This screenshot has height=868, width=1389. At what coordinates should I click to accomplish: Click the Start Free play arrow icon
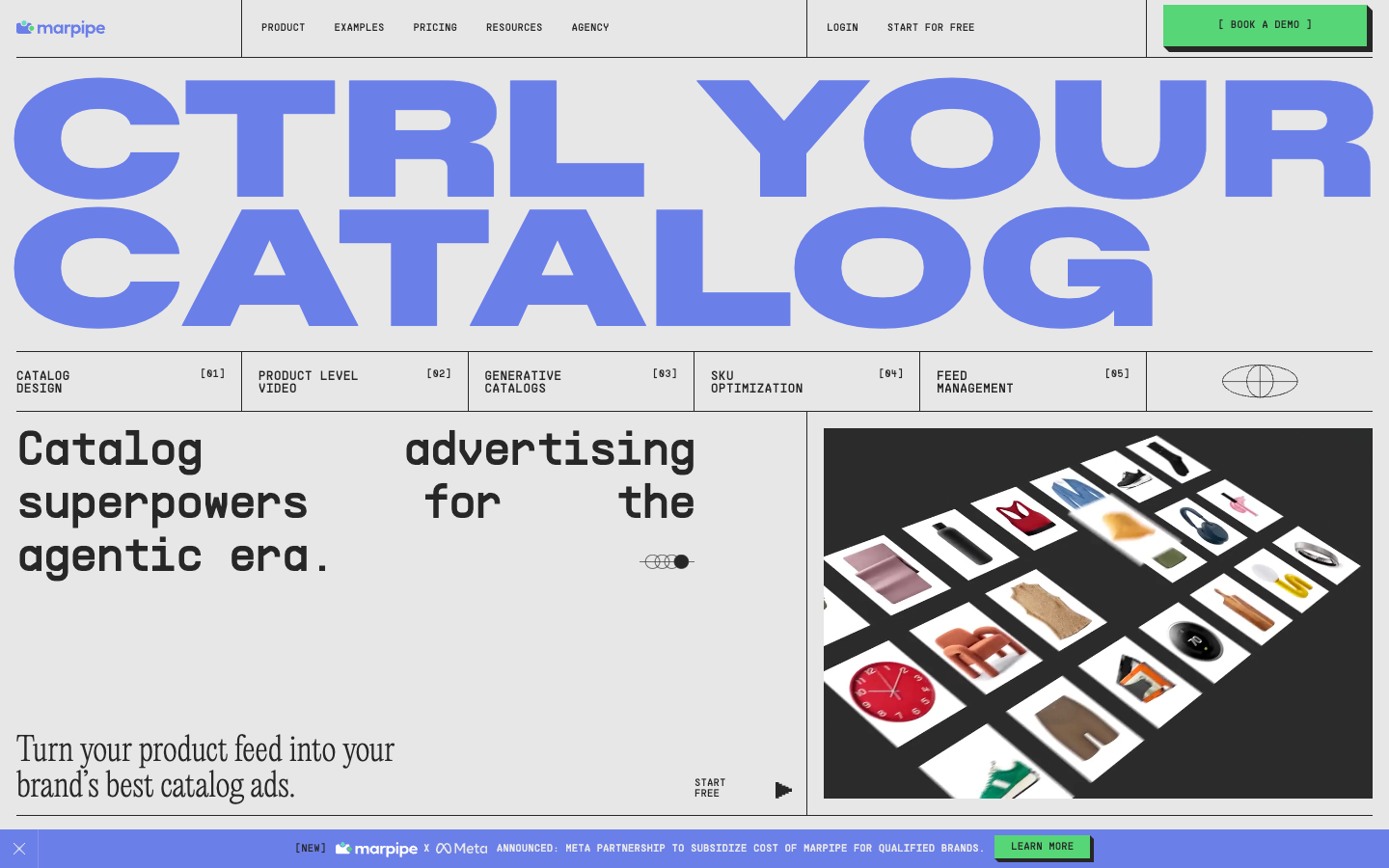click(x=783, y=790)
